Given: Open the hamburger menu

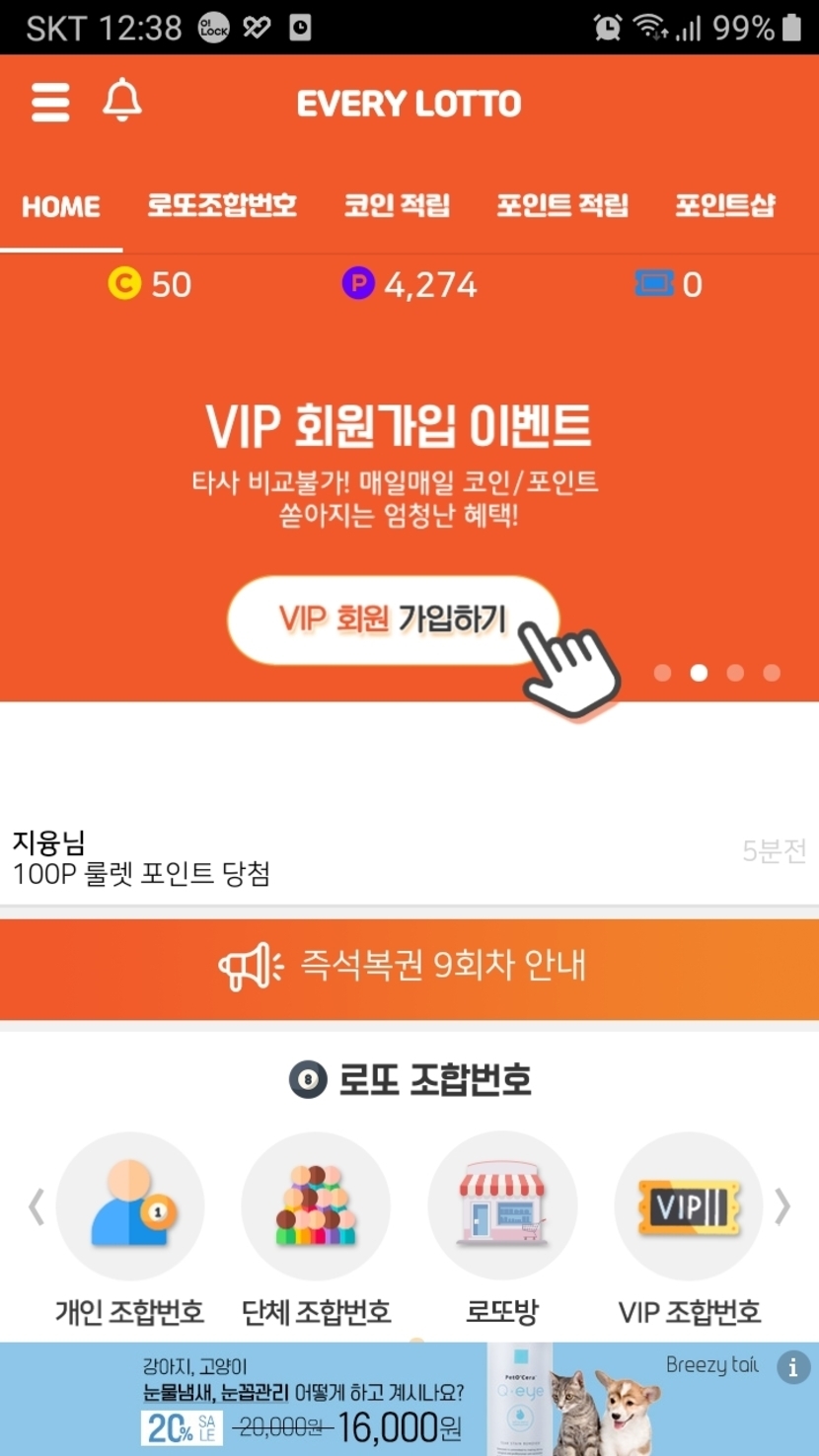Looking at the screenshot, I should pyautogui.click(x=50, y=102).
